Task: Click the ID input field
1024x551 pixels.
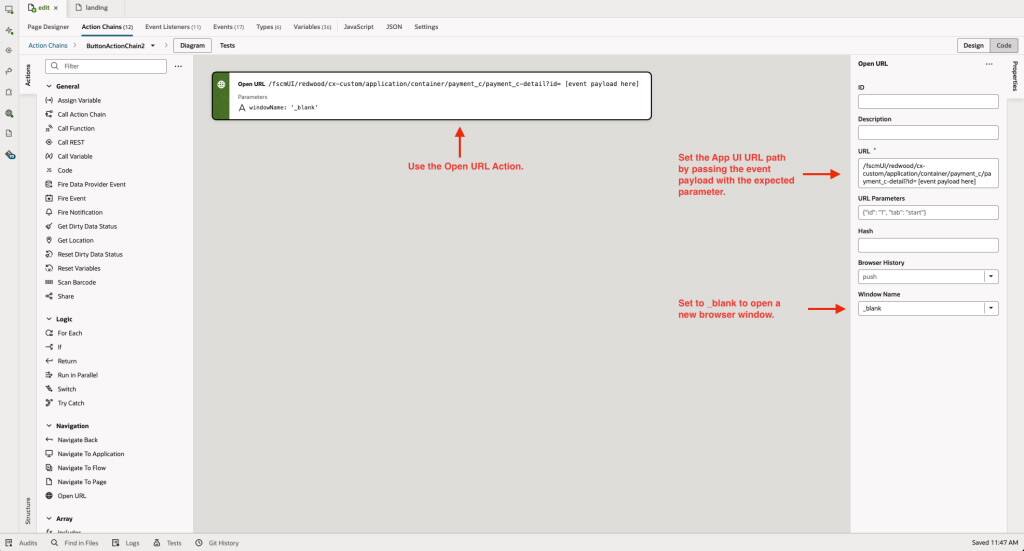Action: click(x=928, y=101)
